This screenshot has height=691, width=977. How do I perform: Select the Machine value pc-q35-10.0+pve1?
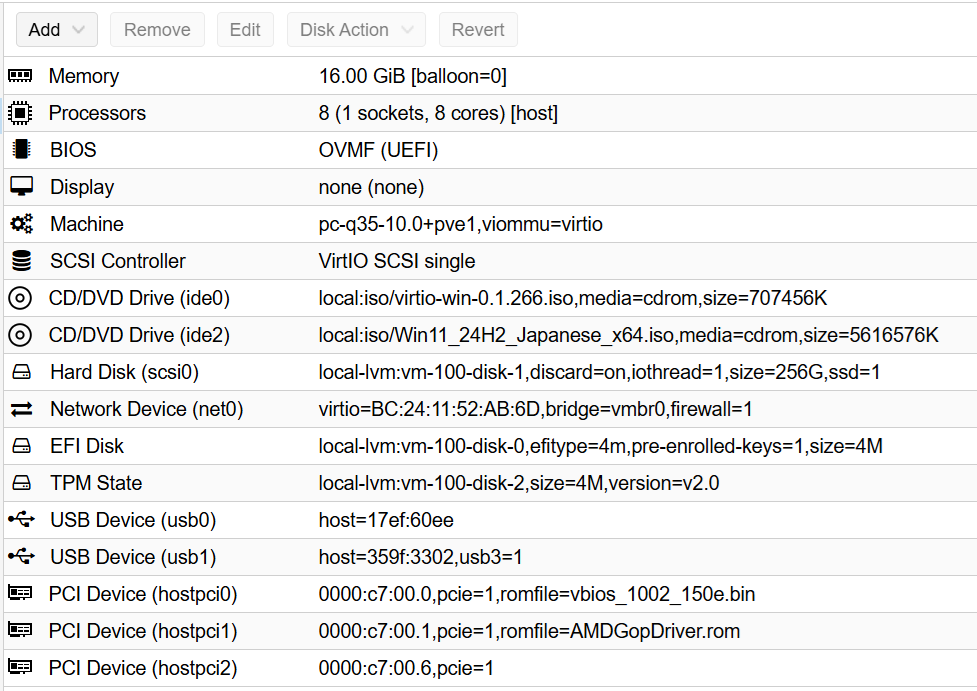click(398, 224)
